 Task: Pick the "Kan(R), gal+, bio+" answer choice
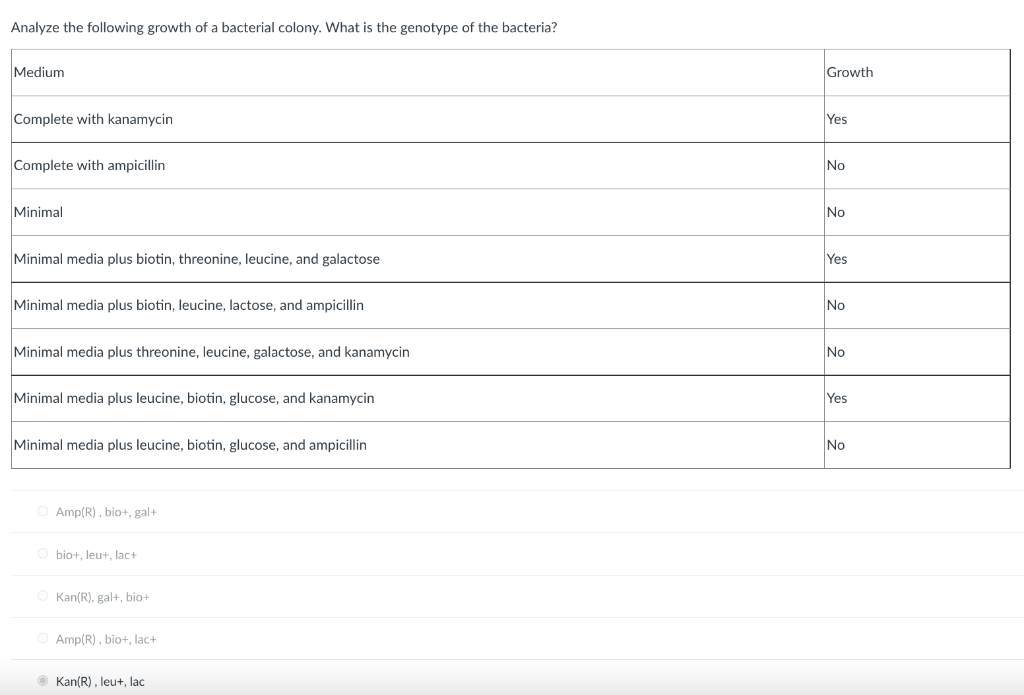(x=43, y=597)
